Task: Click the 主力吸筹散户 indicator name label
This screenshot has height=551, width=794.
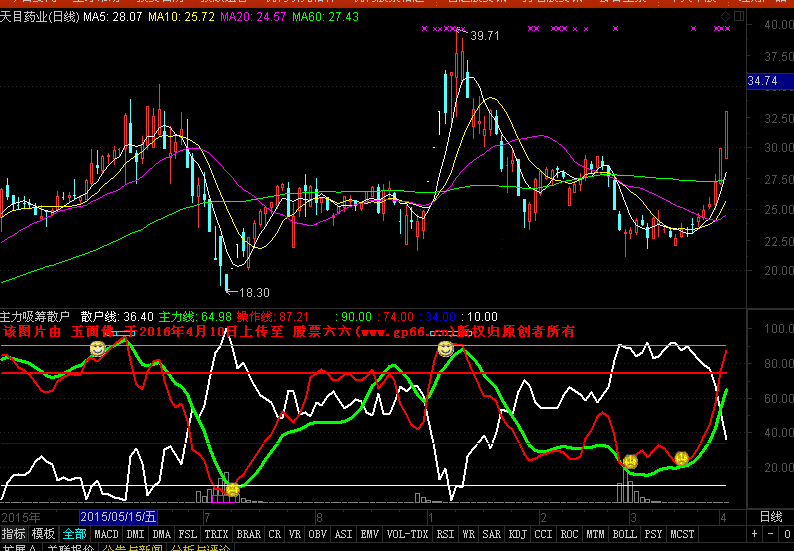Action: tap(35, 316)
